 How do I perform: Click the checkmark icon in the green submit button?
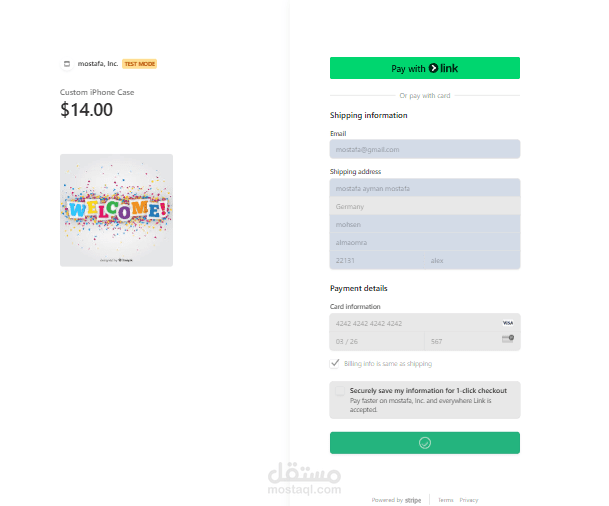click(425, 443)
